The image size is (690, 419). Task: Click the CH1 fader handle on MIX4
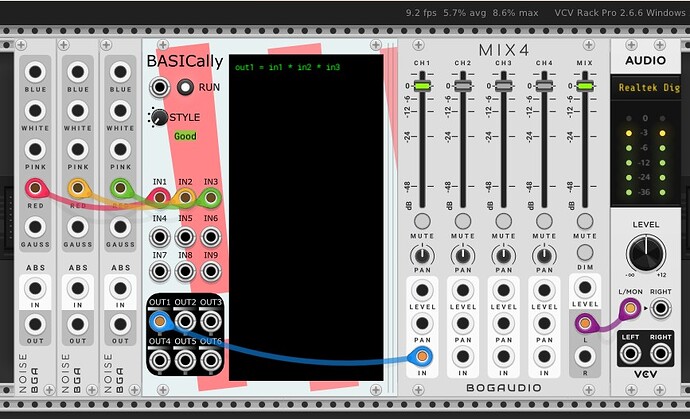422,87
